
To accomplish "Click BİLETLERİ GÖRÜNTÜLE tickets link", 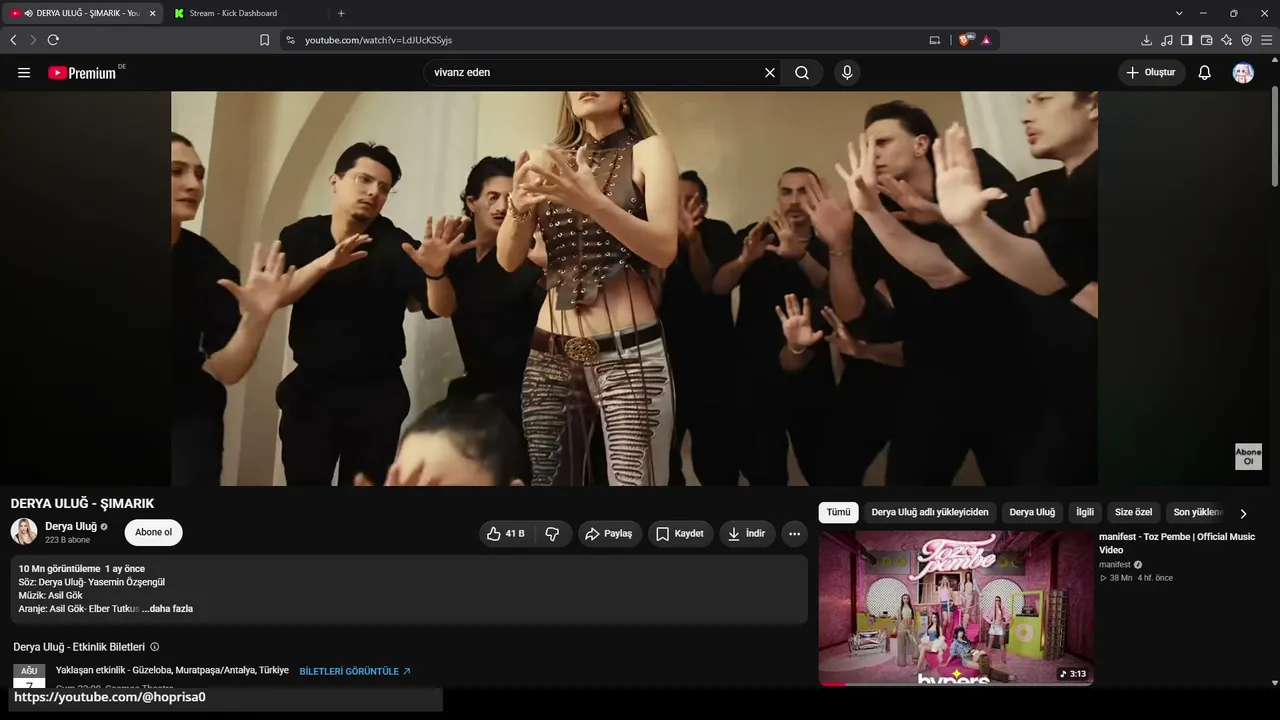I will [355, 671].
